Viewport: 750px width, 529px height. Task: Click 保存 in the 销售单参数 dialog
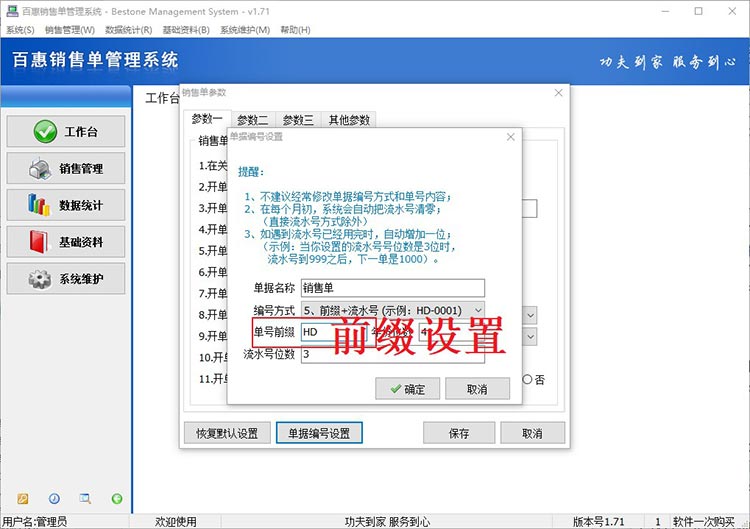(459, 433)
